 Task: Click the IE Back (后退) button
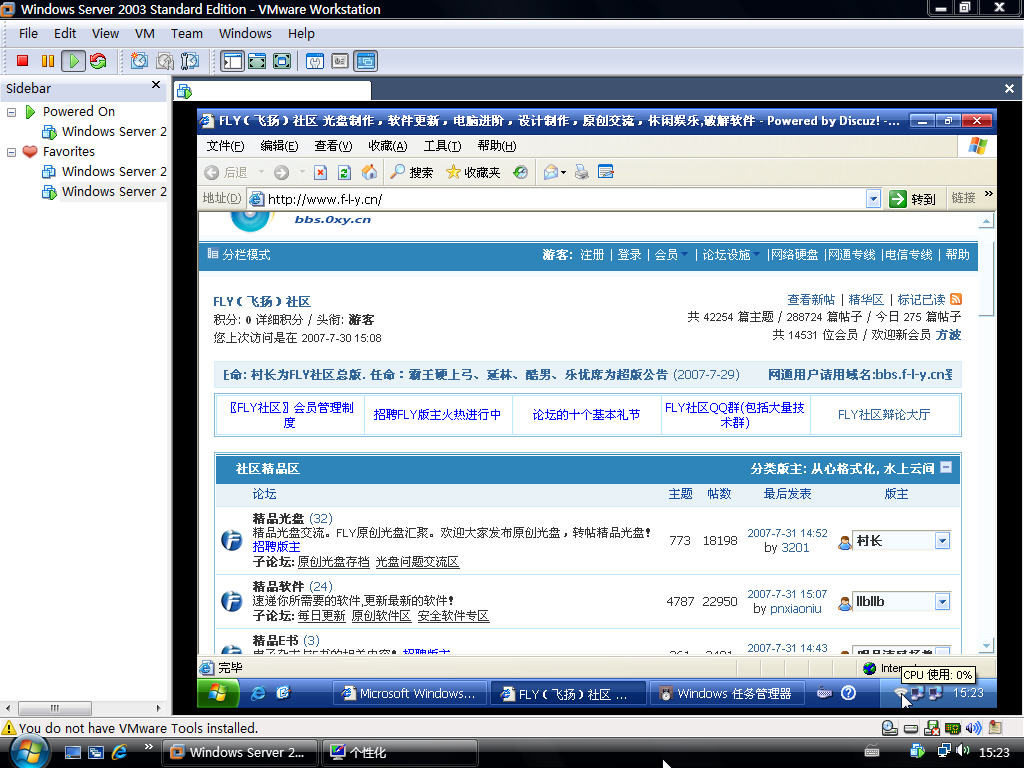point(226,172)
